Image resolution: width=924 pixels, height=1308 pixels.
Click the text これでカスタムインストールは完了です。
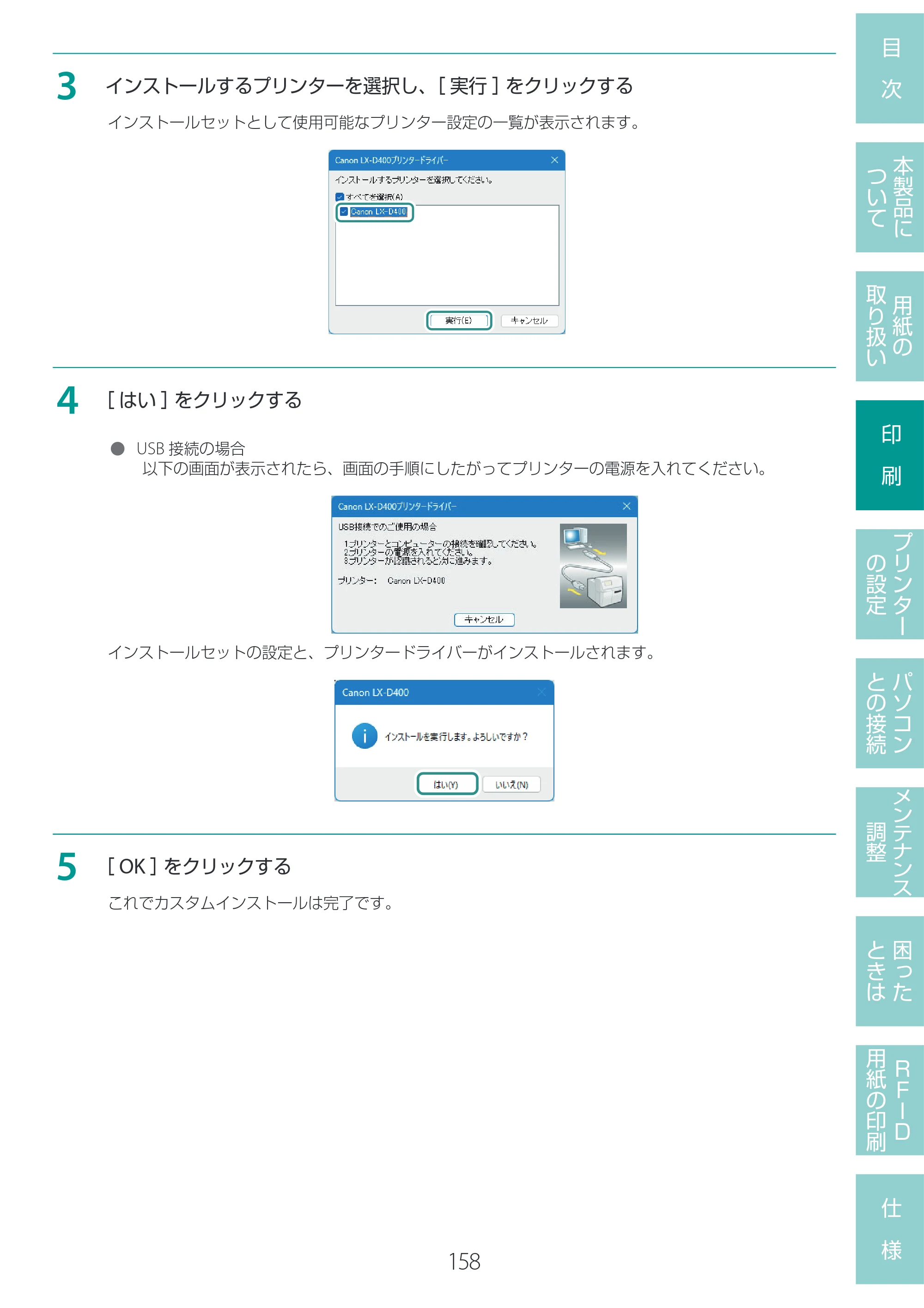pyautogui.click(x=250, y=903)
